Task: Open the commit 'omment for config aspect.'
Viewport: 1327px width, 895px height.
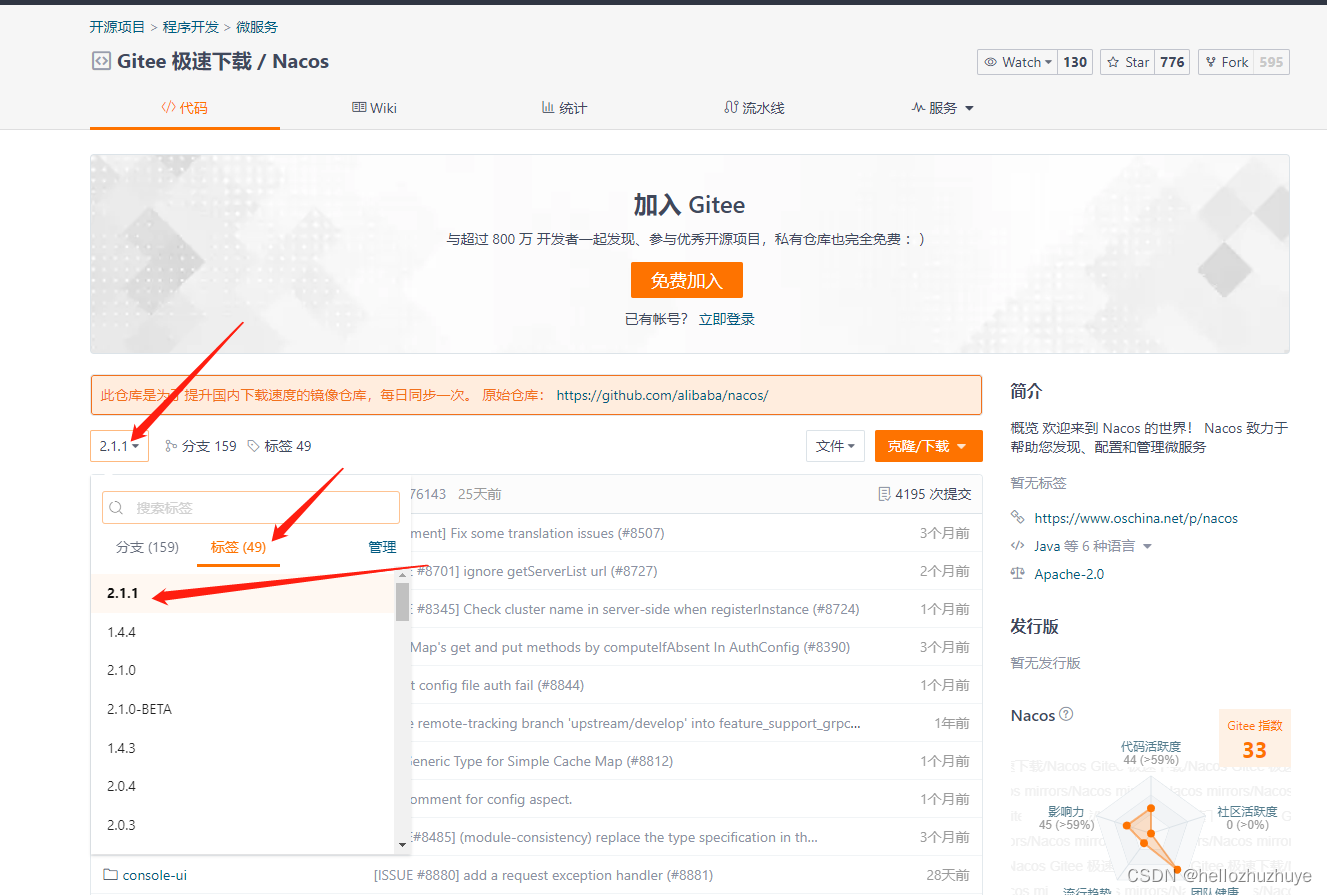Action: pos(491,799)
